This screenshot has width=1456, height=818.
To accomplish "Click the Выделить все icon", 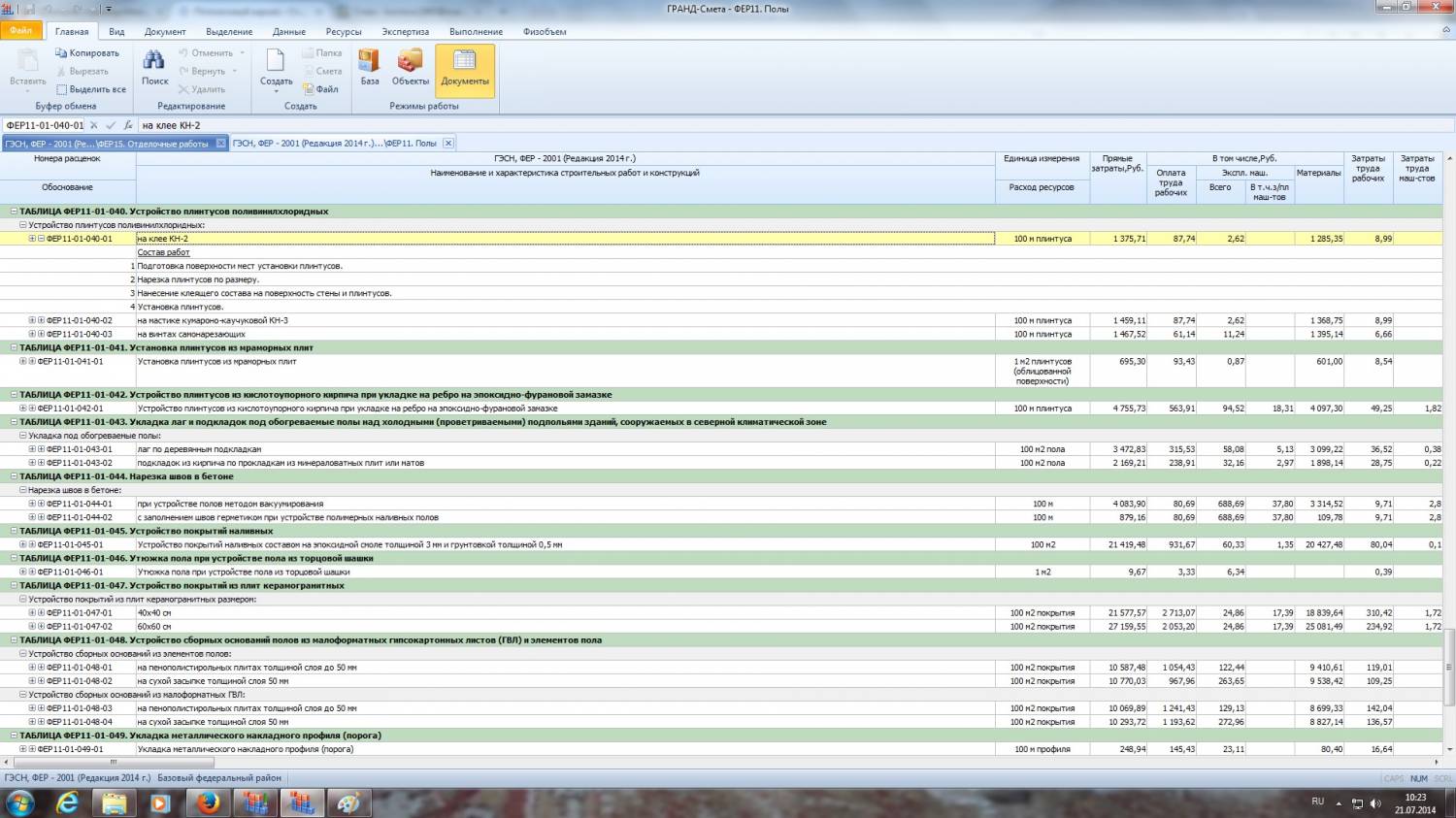I will (x=62, y=89).
